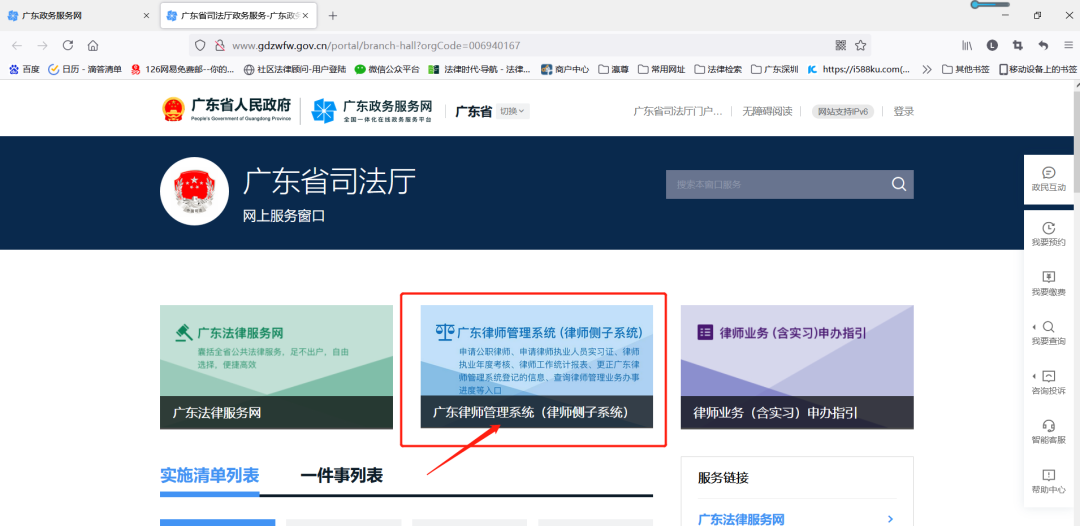Switch to the 广东政务服务网 tab

[x=79, y=15]
